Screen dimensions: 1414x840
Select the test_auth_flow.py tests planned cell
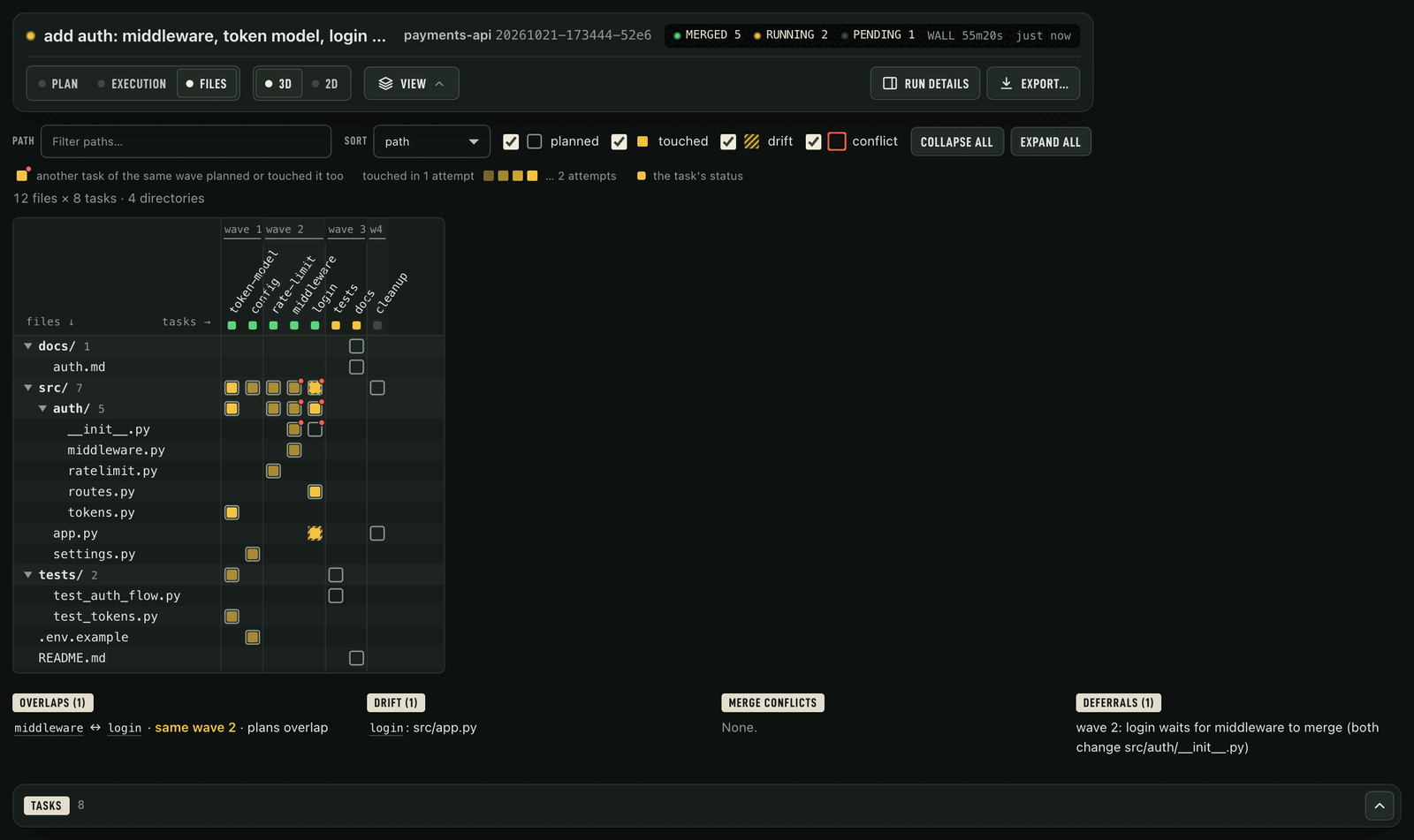[x=336, y=595]
